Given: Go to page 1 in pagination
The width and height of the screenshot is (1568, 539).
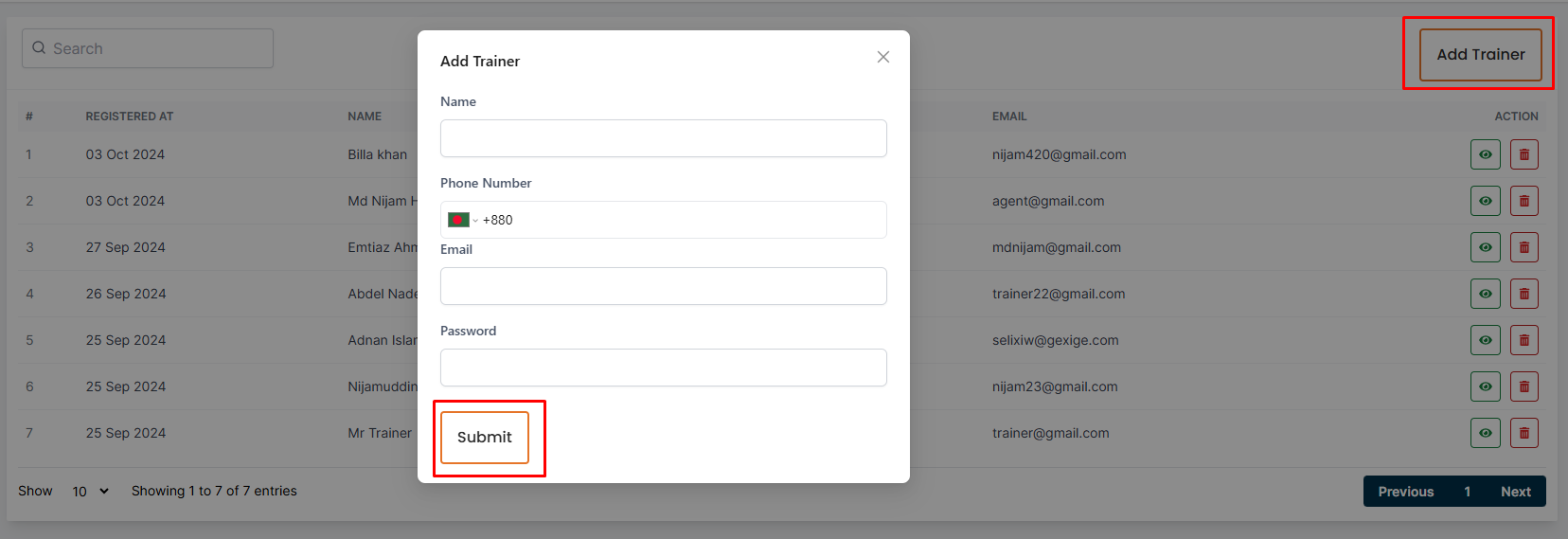Looking at the screenshot, I should pyautogui.click(x=1467, y=492).
